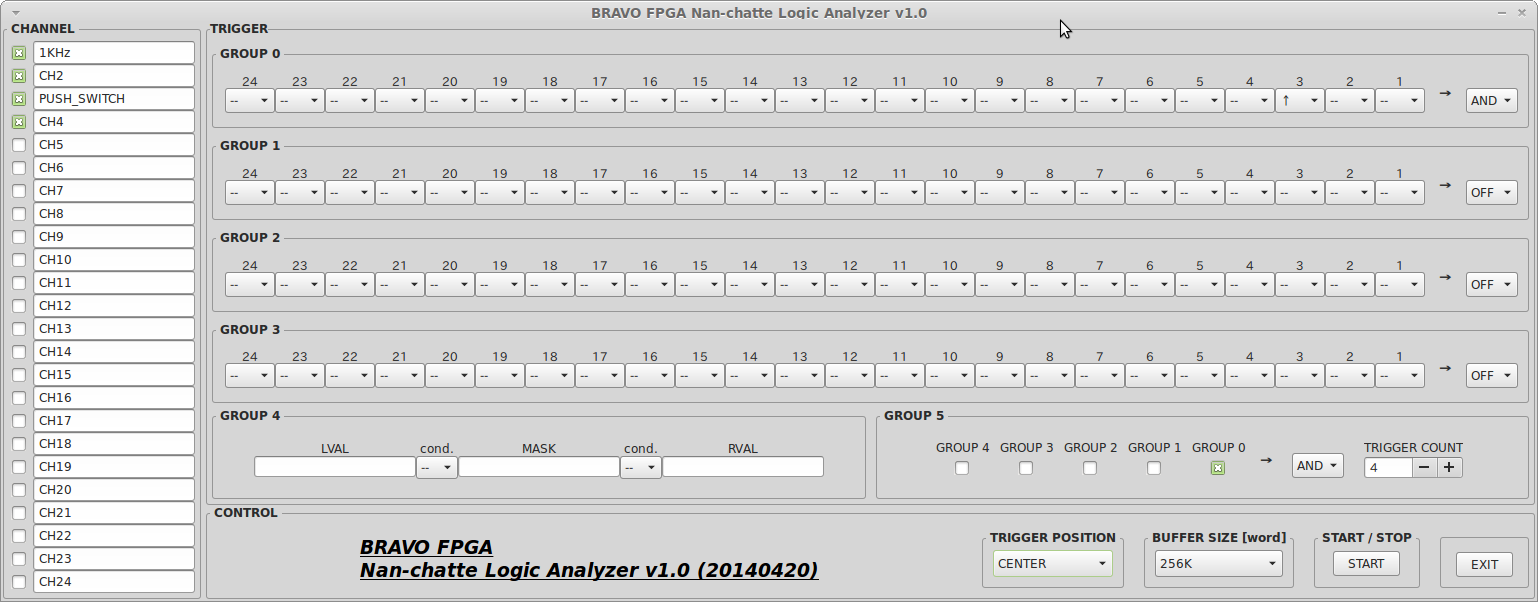This screenshot has height=602, width=1538.
Task: Open the Group 1 OFF dropdown
Action: pos(1491,192)
